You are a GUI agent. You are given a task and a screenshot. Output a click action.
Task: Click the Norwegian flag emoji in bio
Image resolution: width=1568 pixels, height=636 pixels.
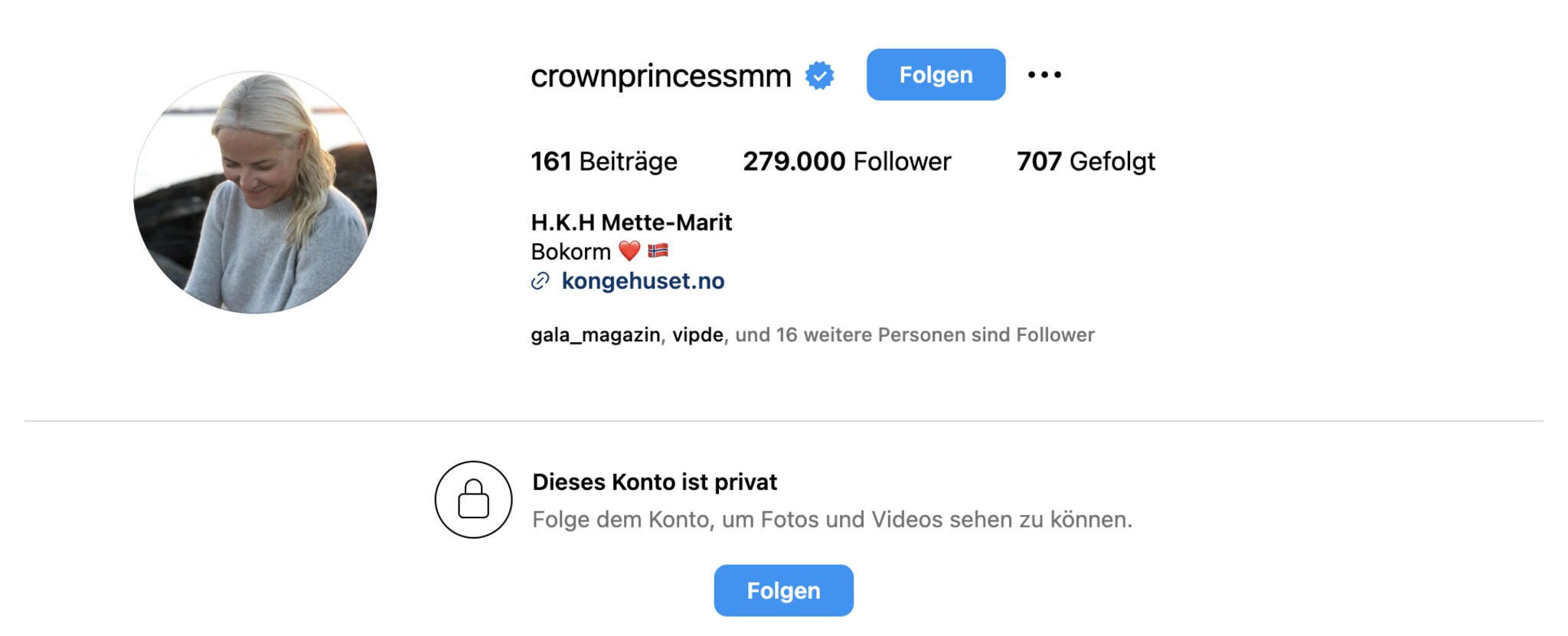[658, 251]
